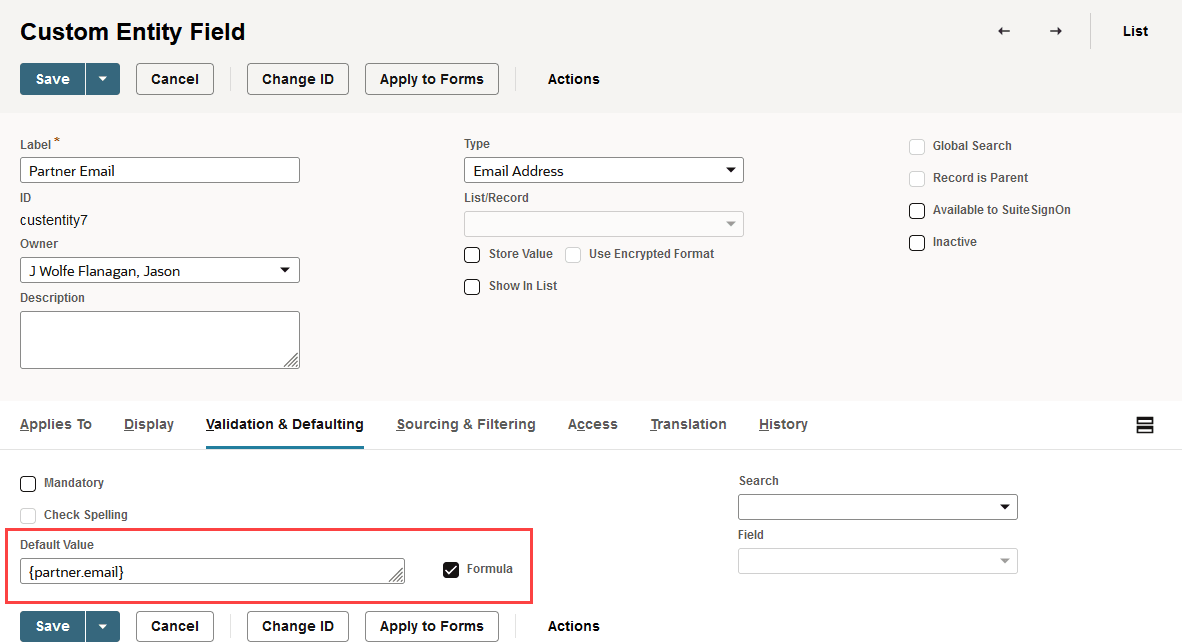Open the Owner dropdown
The height and width of the screenshot is (642, 1182).
point(160,271)
